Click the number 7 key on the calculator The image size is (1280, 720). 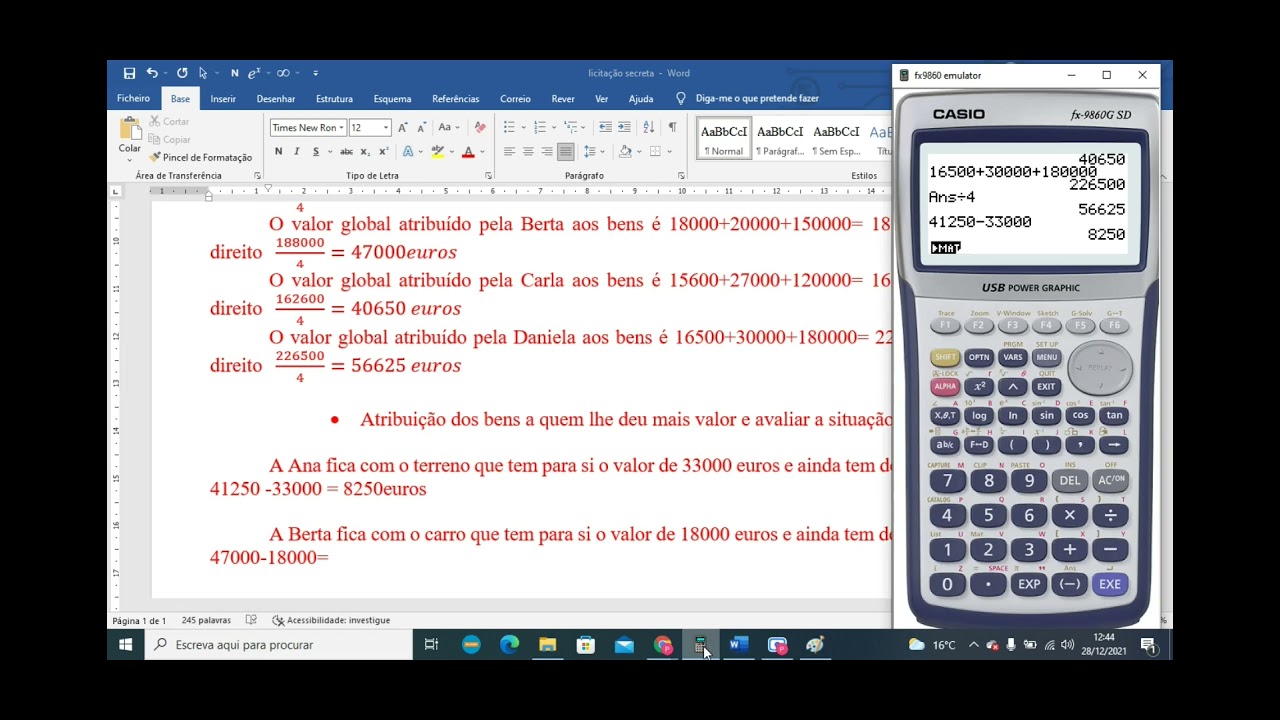[x=947, y=480]
